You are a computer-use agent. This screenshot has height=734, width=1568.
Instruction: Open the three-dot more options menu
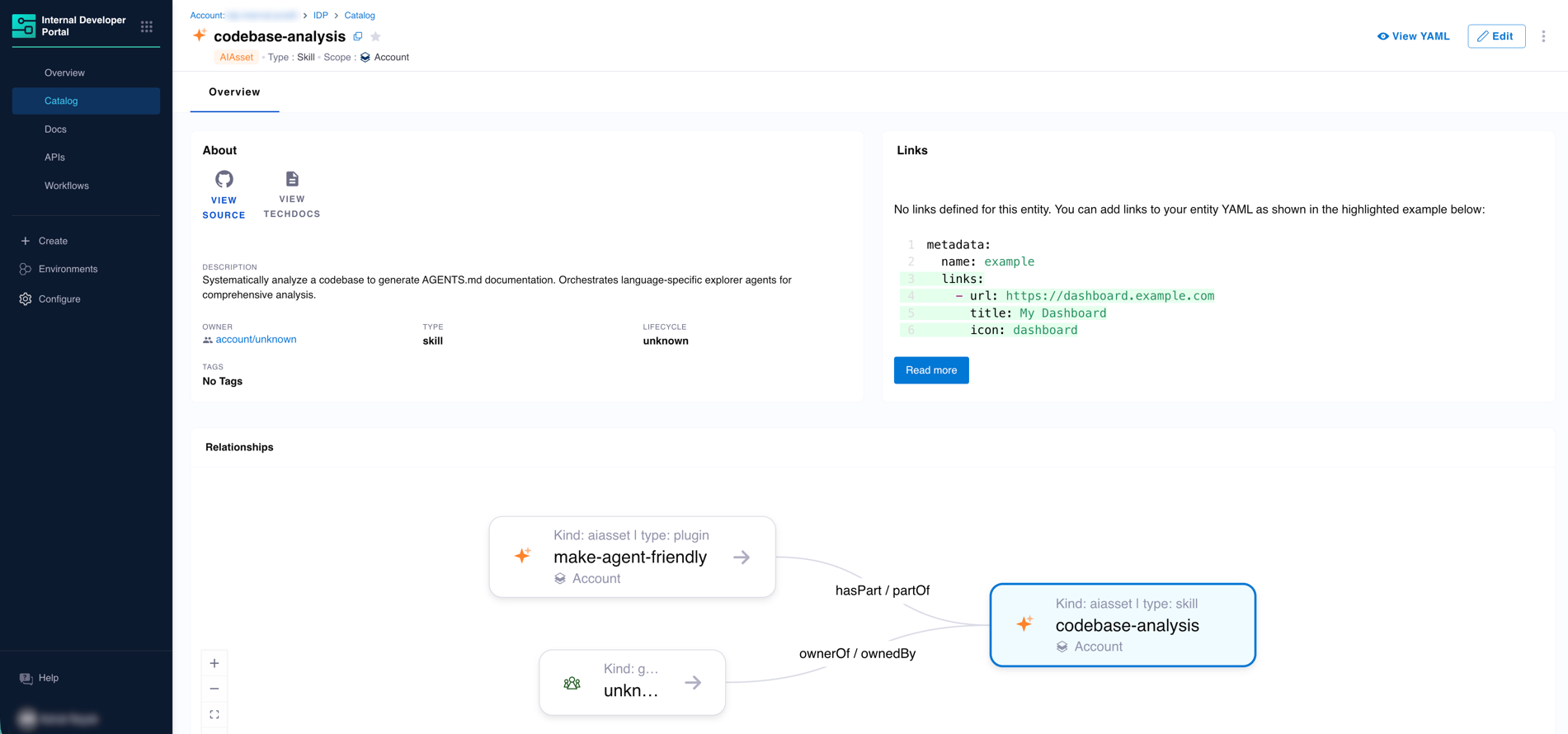coord(1543,36)
